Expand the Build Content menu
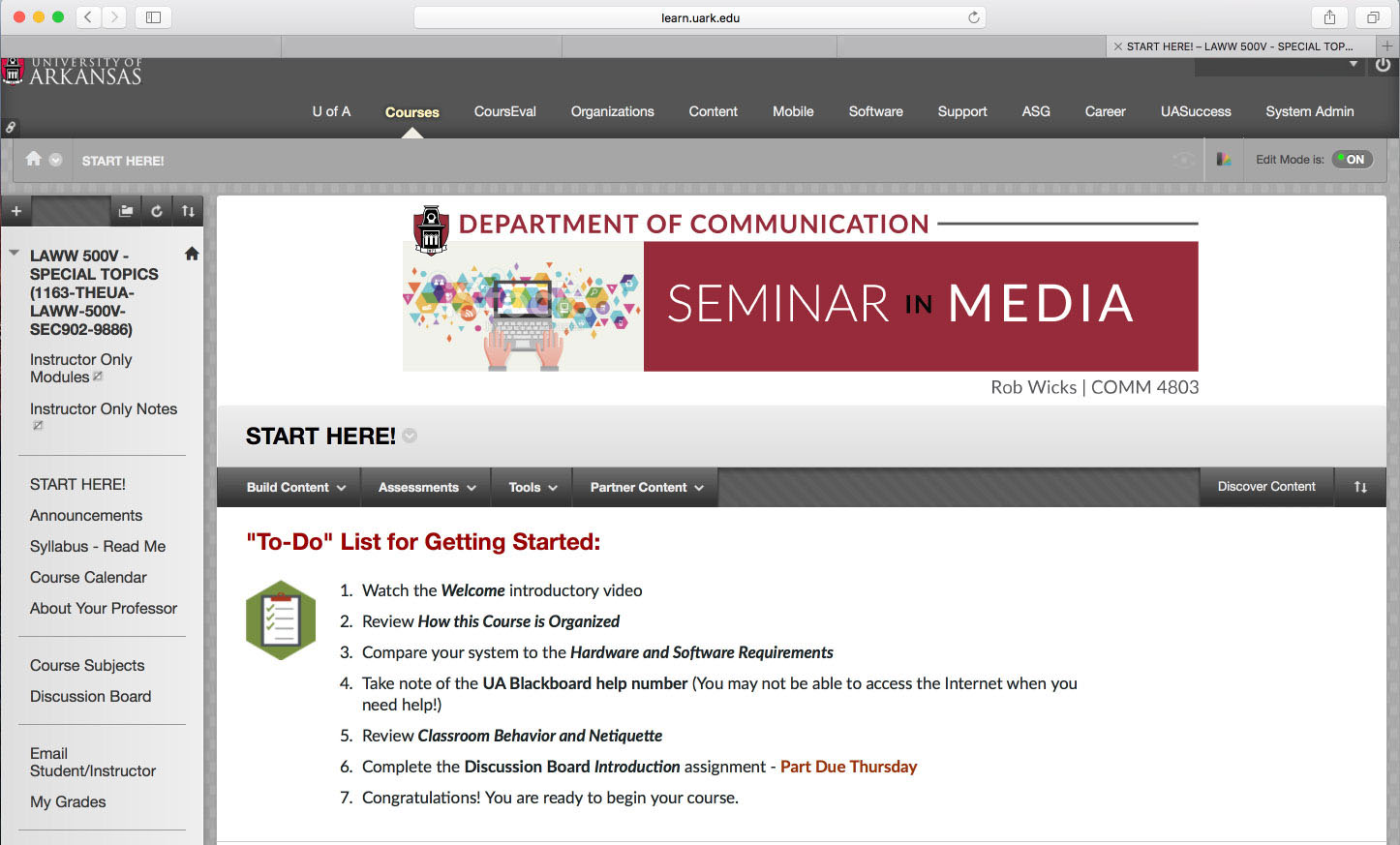The image size is (1400, 845). (x=296, y=487)
